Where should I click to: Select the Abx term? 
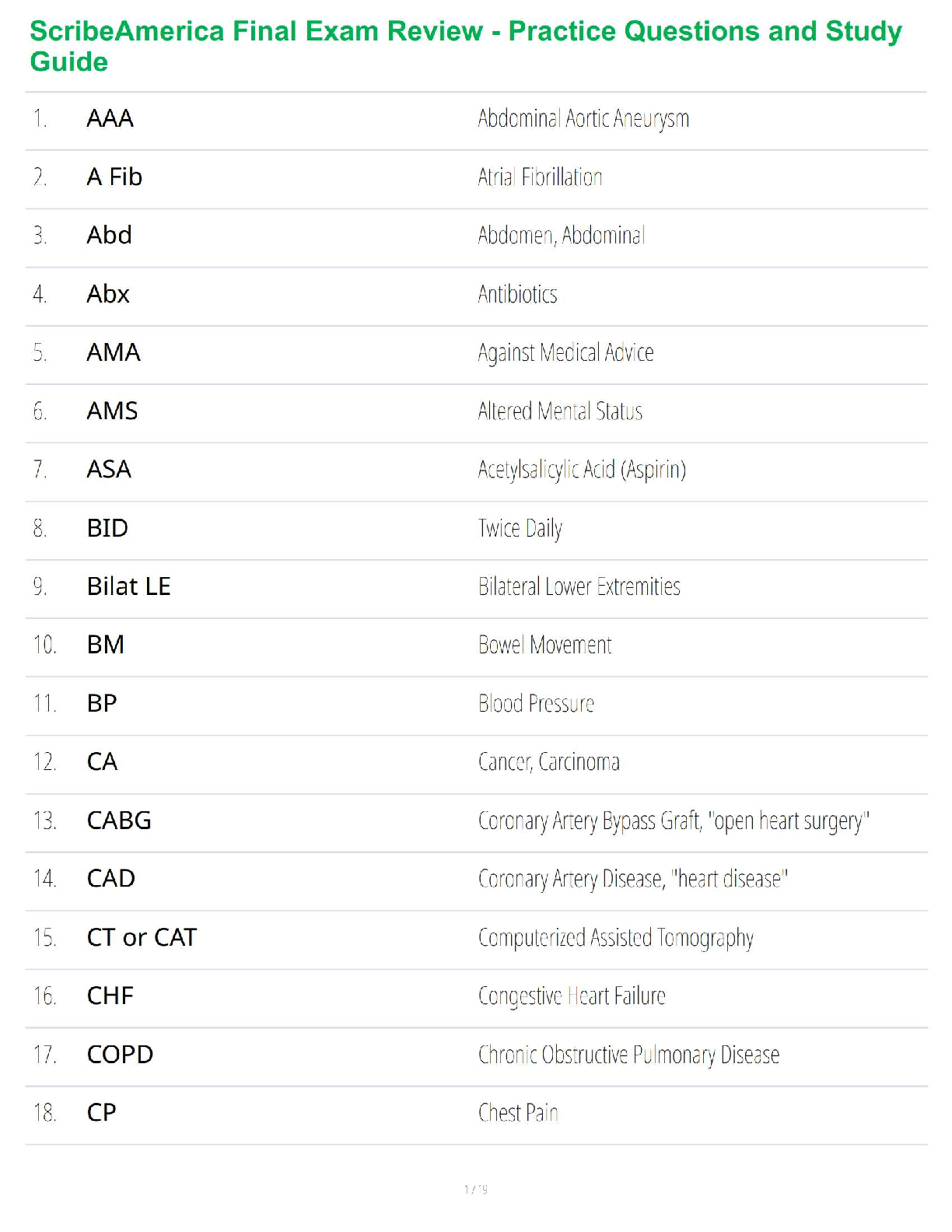pos(108,295)
